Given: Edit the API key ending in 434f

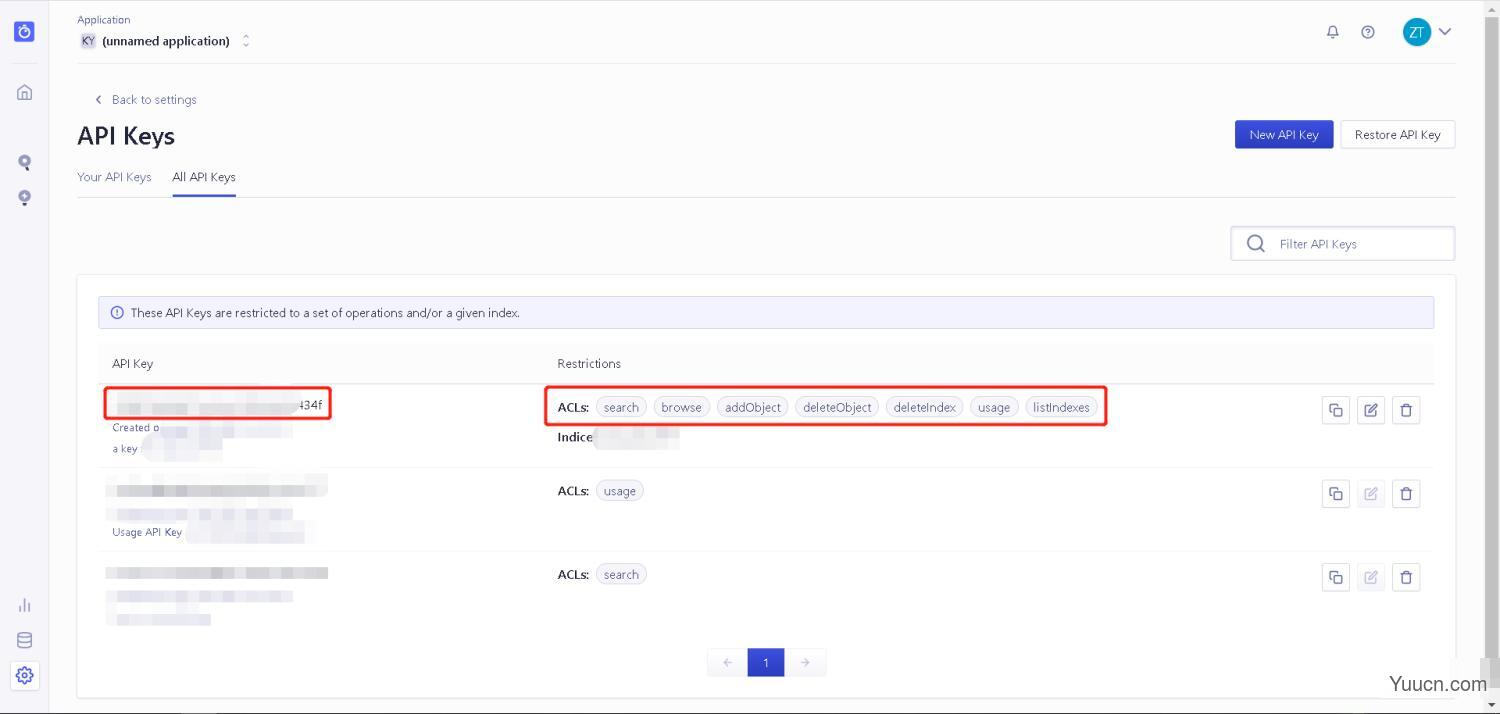Looking at the screenshot, I should pyautogui.click(x=1371, y=410).
